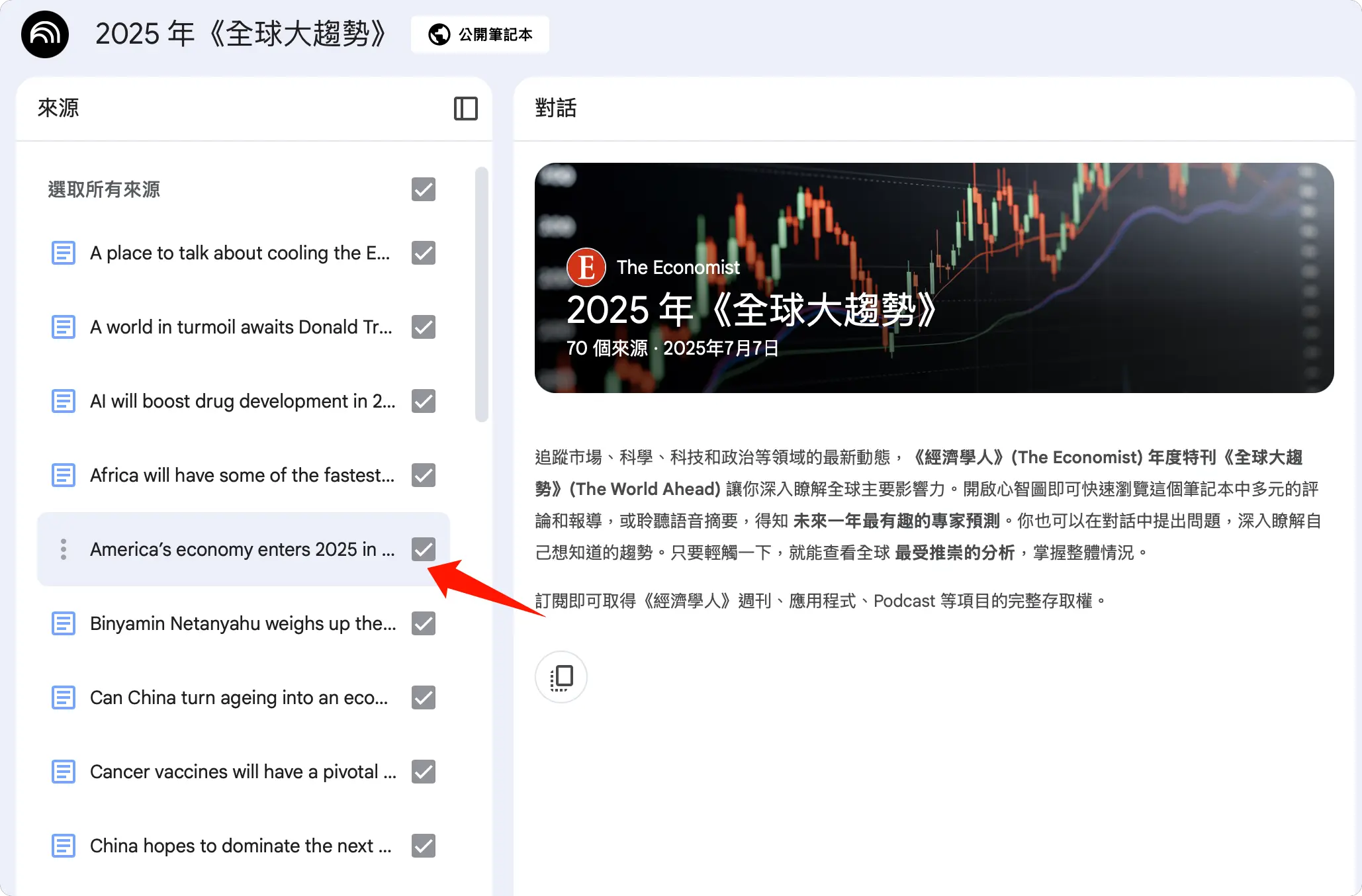Image resolution: width=1362 pixels, height=896 pixels.
Task: Click the '公開筆記本' public notebook button
Action: tap(480, 34)
